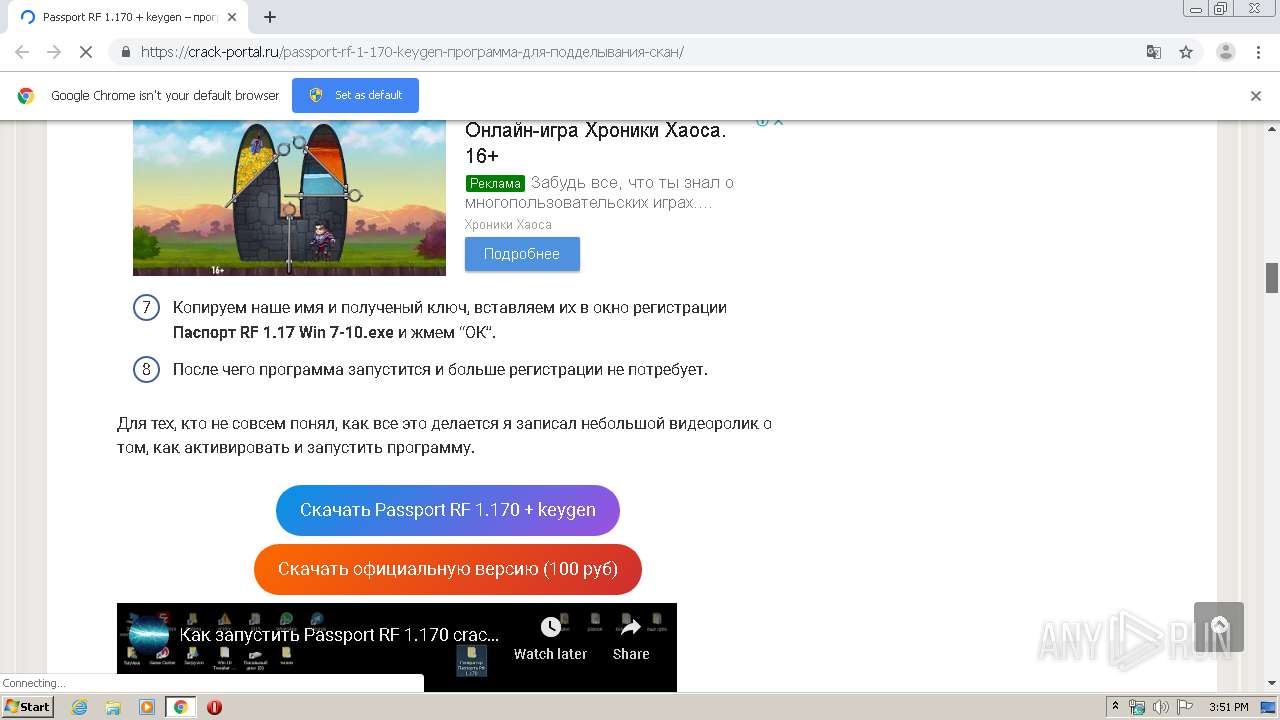Screen dimensions: 1280x720
Task: Click the YouTube channel avatar in video
Action: tap(149, 634)
